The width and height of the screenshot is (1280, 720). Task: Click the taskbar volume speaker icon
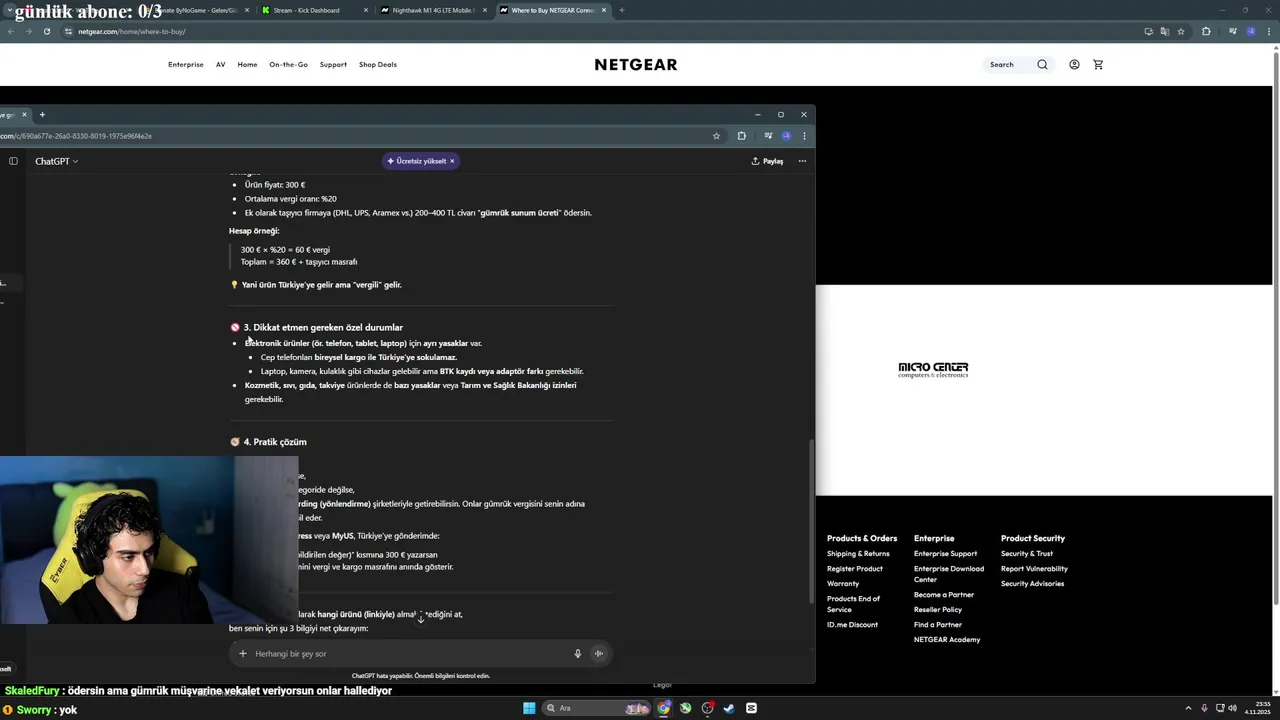pos(1232,708)
